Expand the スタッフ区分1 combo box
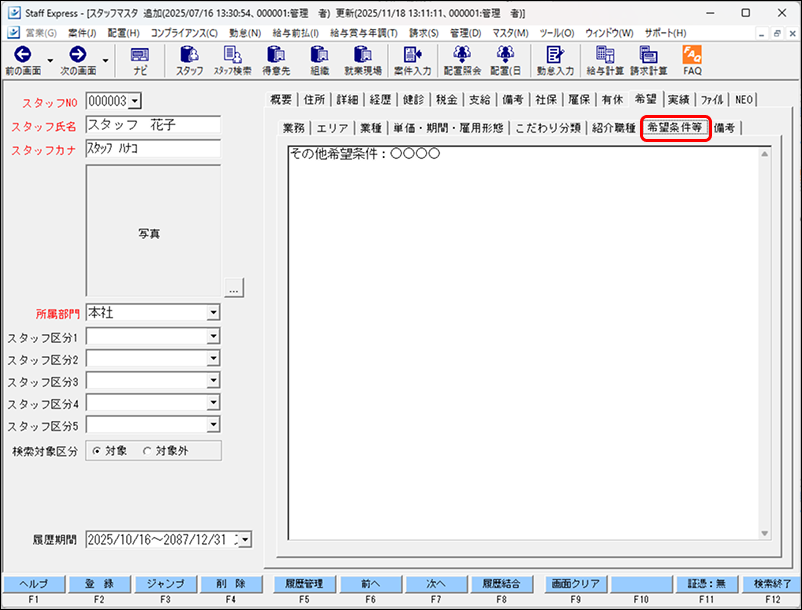This screenshot has width=802, height=610. [x=213, y=337]
